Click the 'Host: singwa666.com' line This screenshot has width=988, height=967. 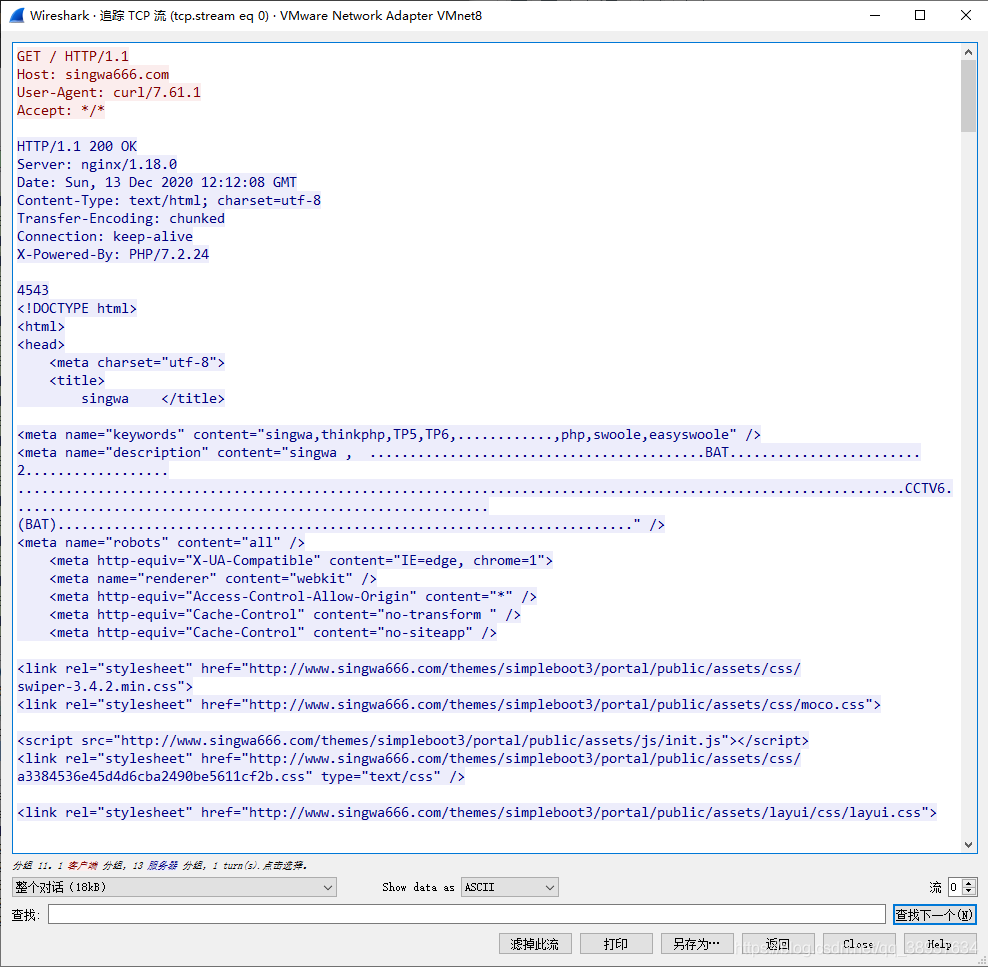point(93,74)
